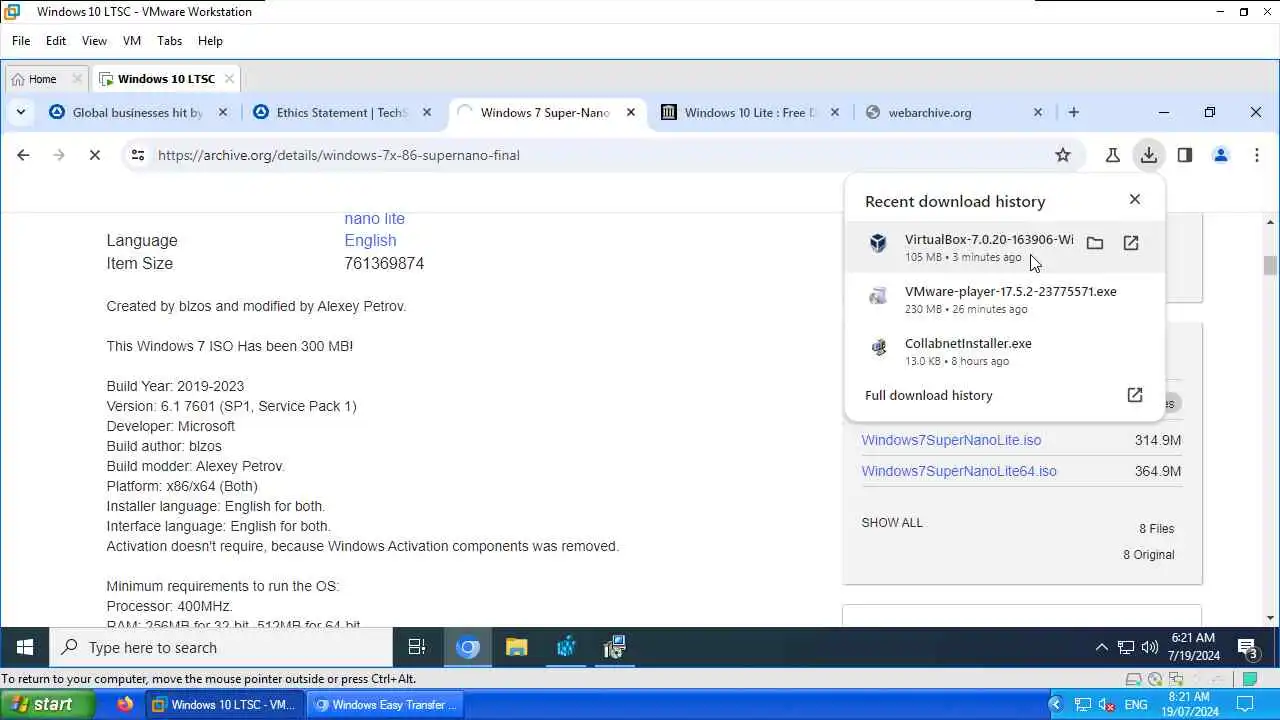Open the VMware Help menu
This screenshot has width=1280, height=720.
(x=210, y=41)
